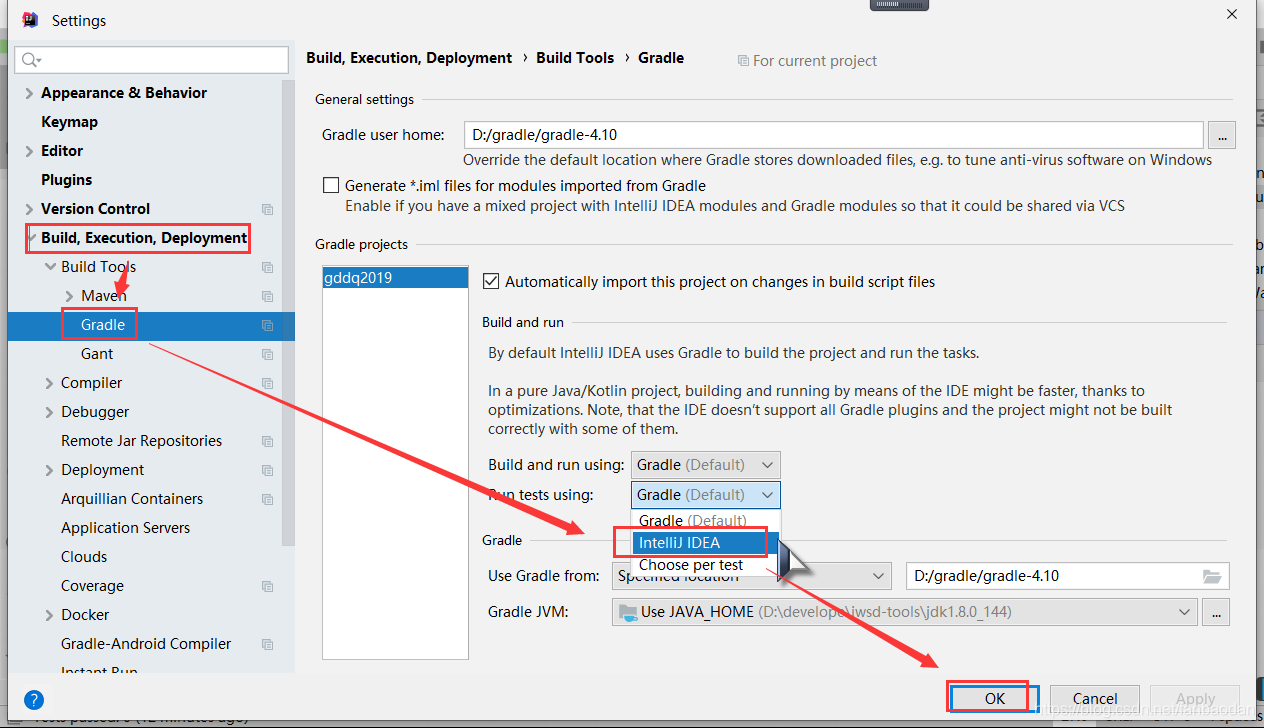Image resolution: width=1264 pixels, height=728 pixels.
Task: Click the Gradle location path field
Action: tap(1067, 576)
